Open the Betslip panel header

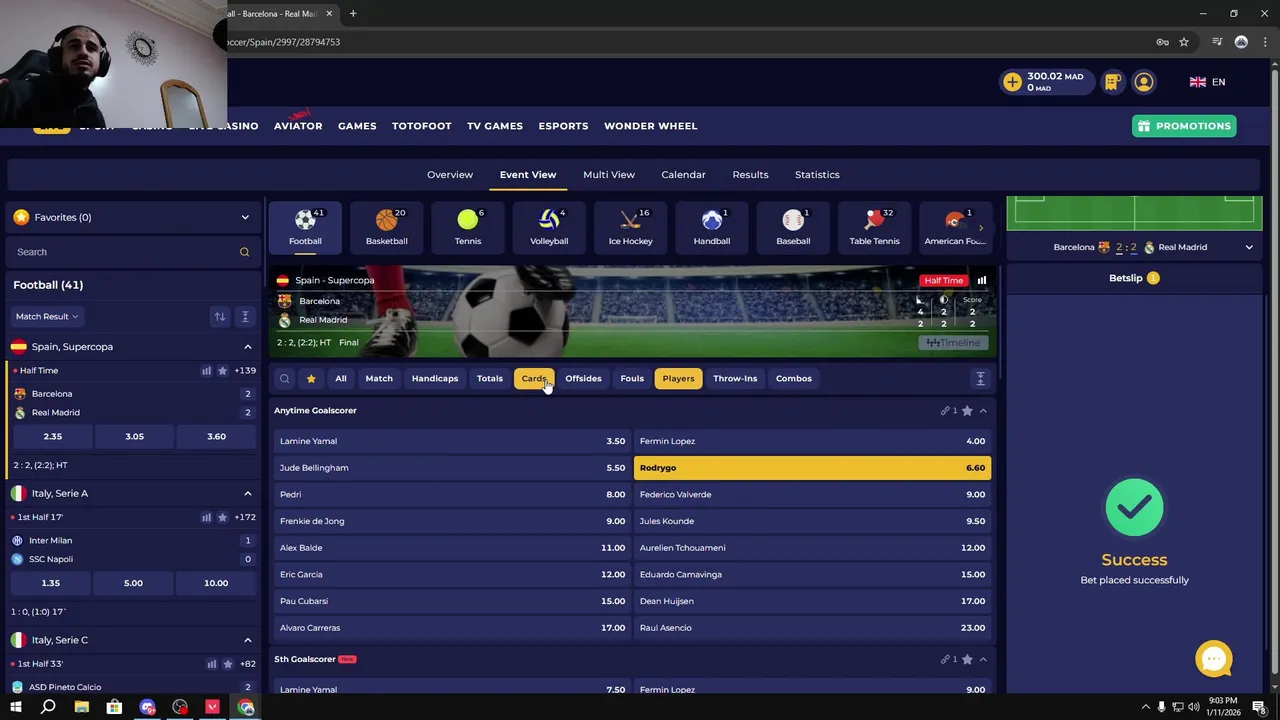click(1134, 278)
